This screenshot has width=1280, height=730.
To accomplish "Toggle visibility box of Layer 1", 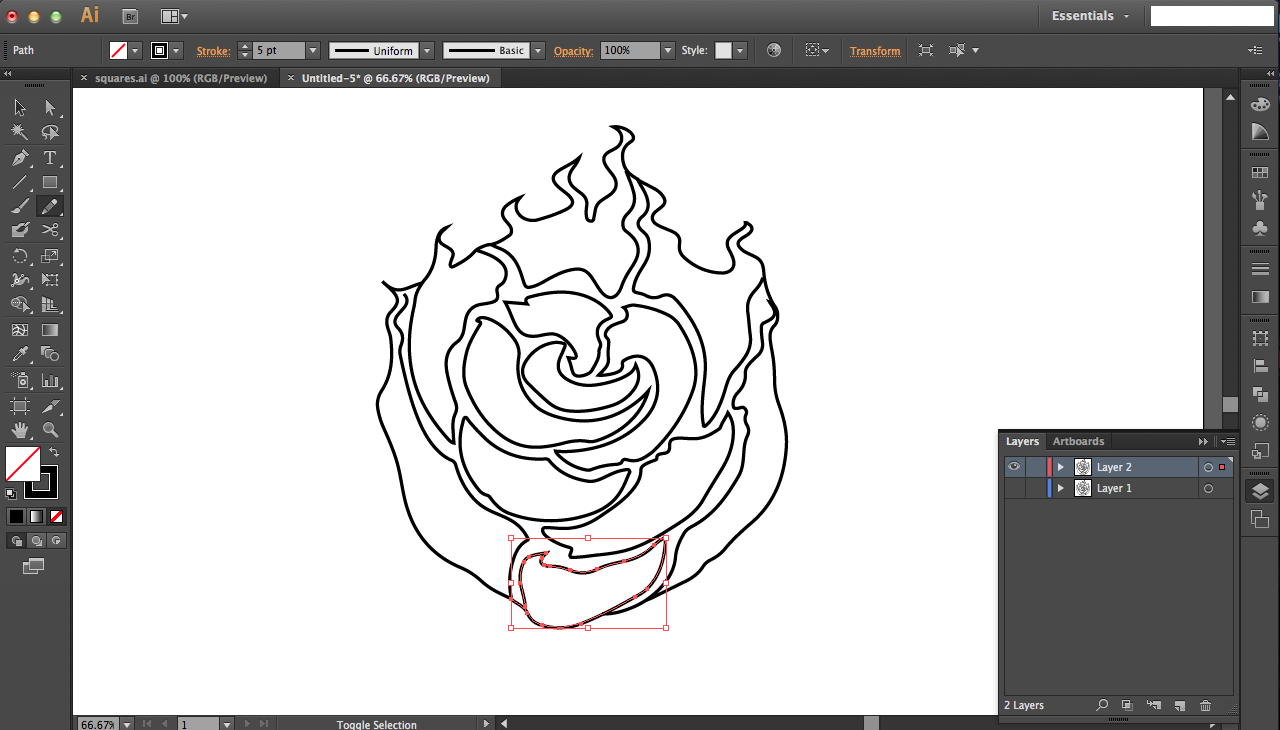I will pos(1014,488).
